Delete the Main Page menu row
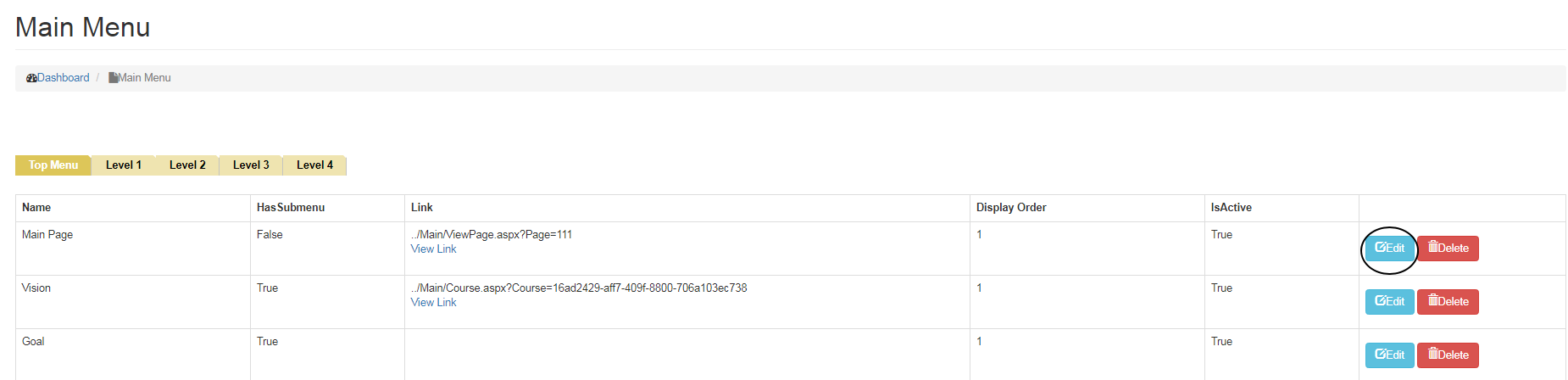 1448,249
